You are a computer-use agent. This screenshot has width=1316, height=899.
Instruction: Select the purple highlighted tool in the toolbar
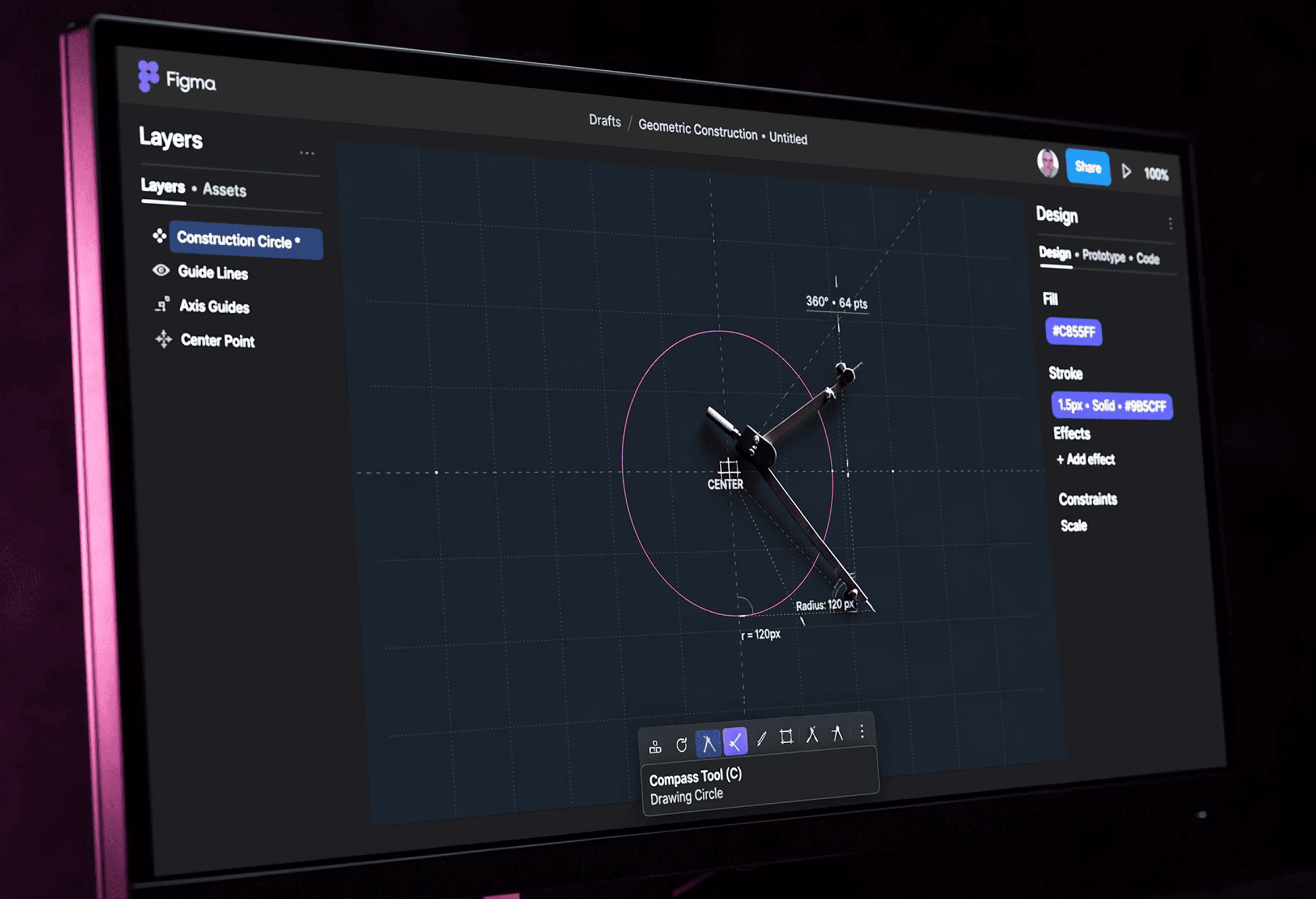pyautogui.click(x=735, y=740)
